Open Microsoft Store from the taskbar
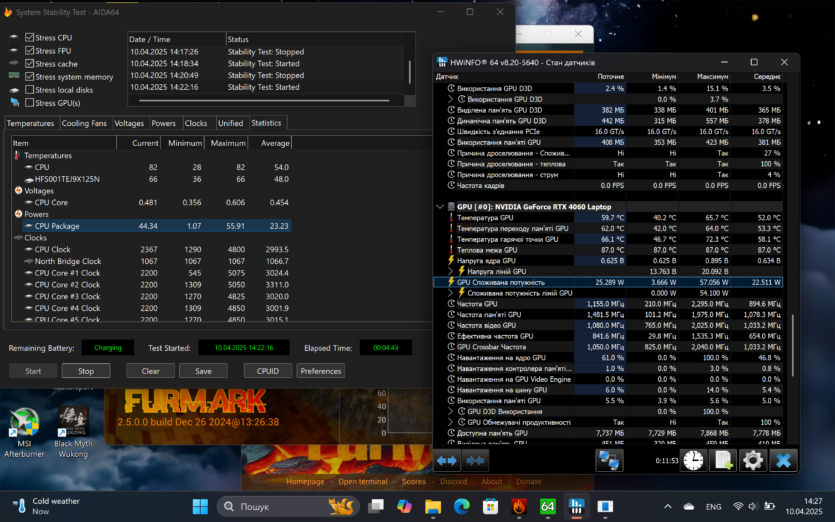 490,507
